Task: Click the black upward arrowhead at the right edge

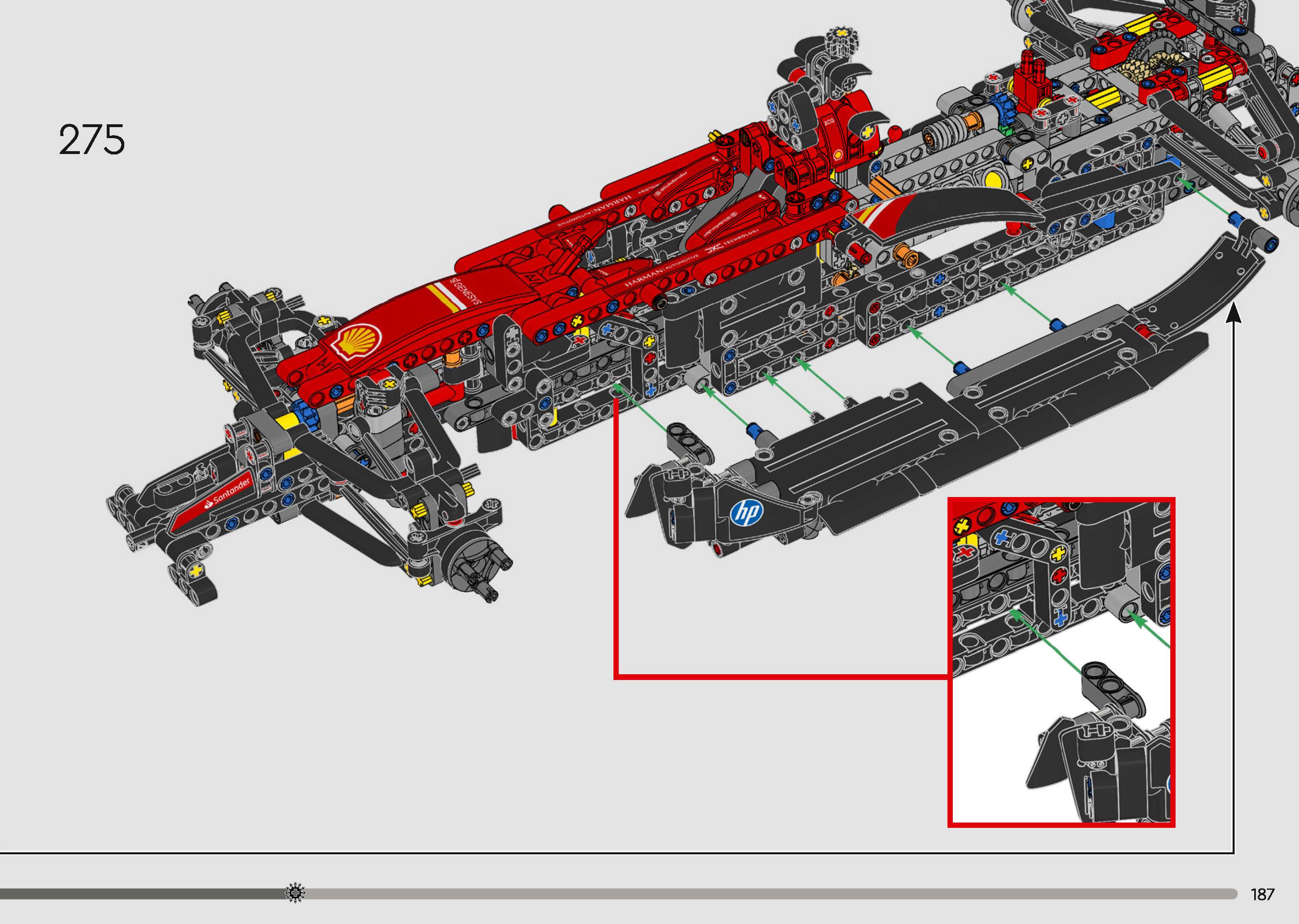Action: point(1233,314)
